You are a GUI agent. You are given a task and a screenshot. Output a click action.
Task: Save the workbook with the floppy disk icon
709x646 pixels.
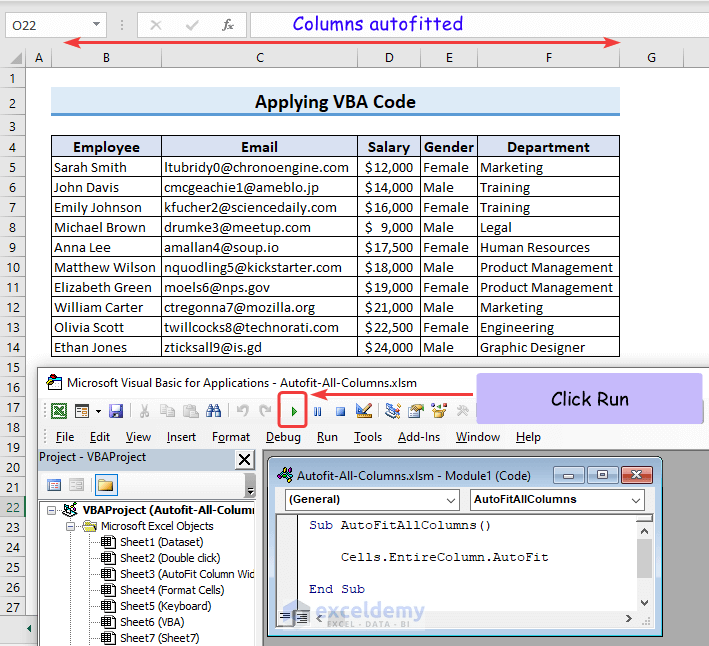116,411
